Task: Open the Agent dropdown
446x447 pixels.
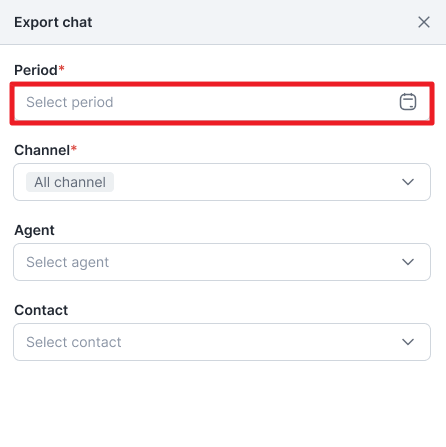Action: coord(222,262)
